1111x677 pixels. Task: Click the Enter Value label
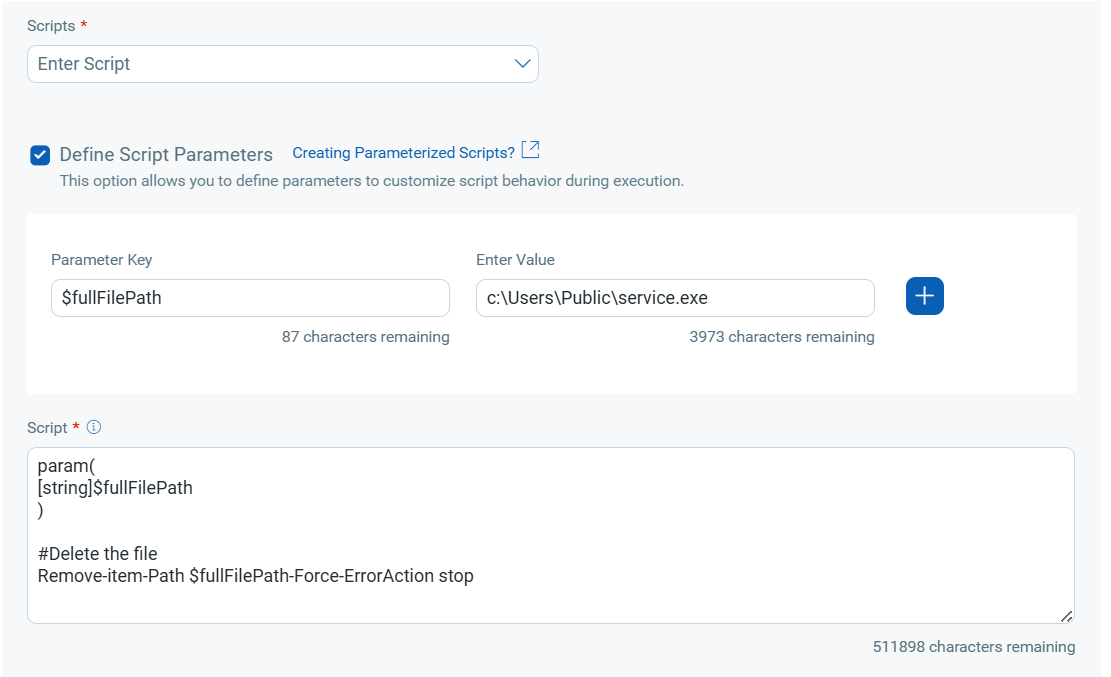(515, 260)
